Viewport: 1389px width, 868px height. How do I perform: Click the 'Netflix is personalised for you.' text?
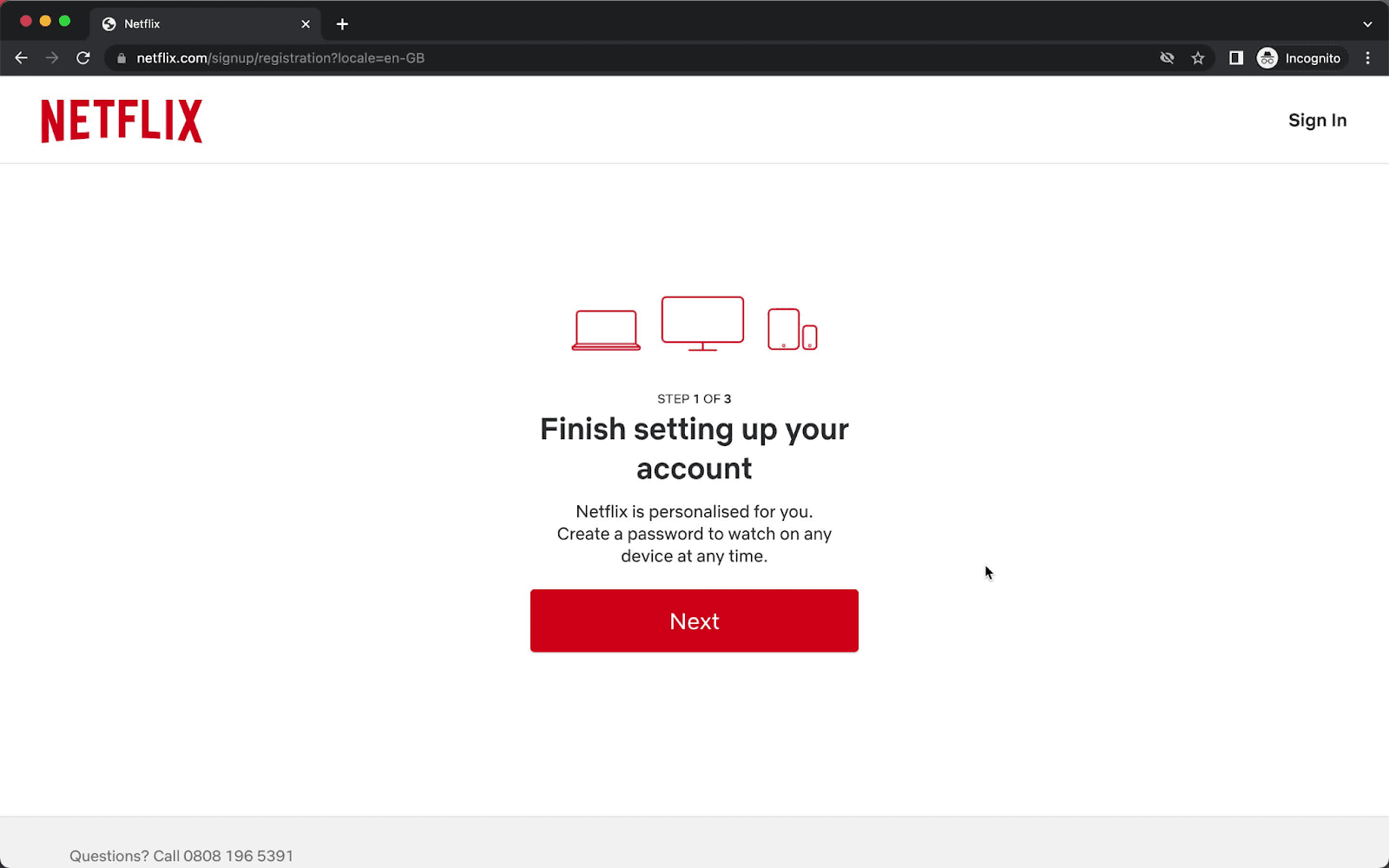[694, 511]
